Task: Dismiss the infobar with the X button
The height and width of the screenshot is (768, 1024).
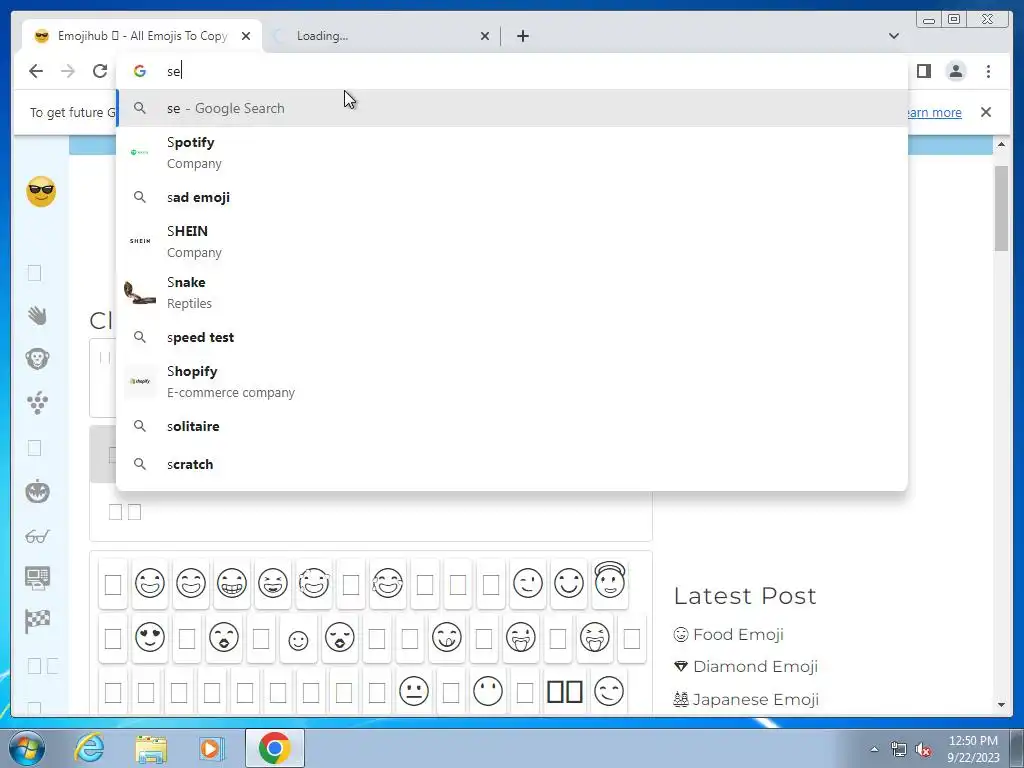Action: coord(986,112)
